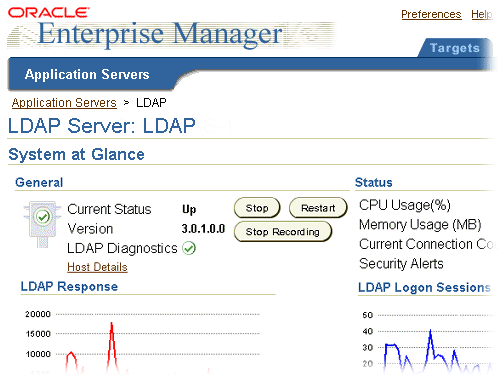The width and height of the screenshot is (498, 375).
Task: Click the 'General' section heading
Action: click(39, 183)
